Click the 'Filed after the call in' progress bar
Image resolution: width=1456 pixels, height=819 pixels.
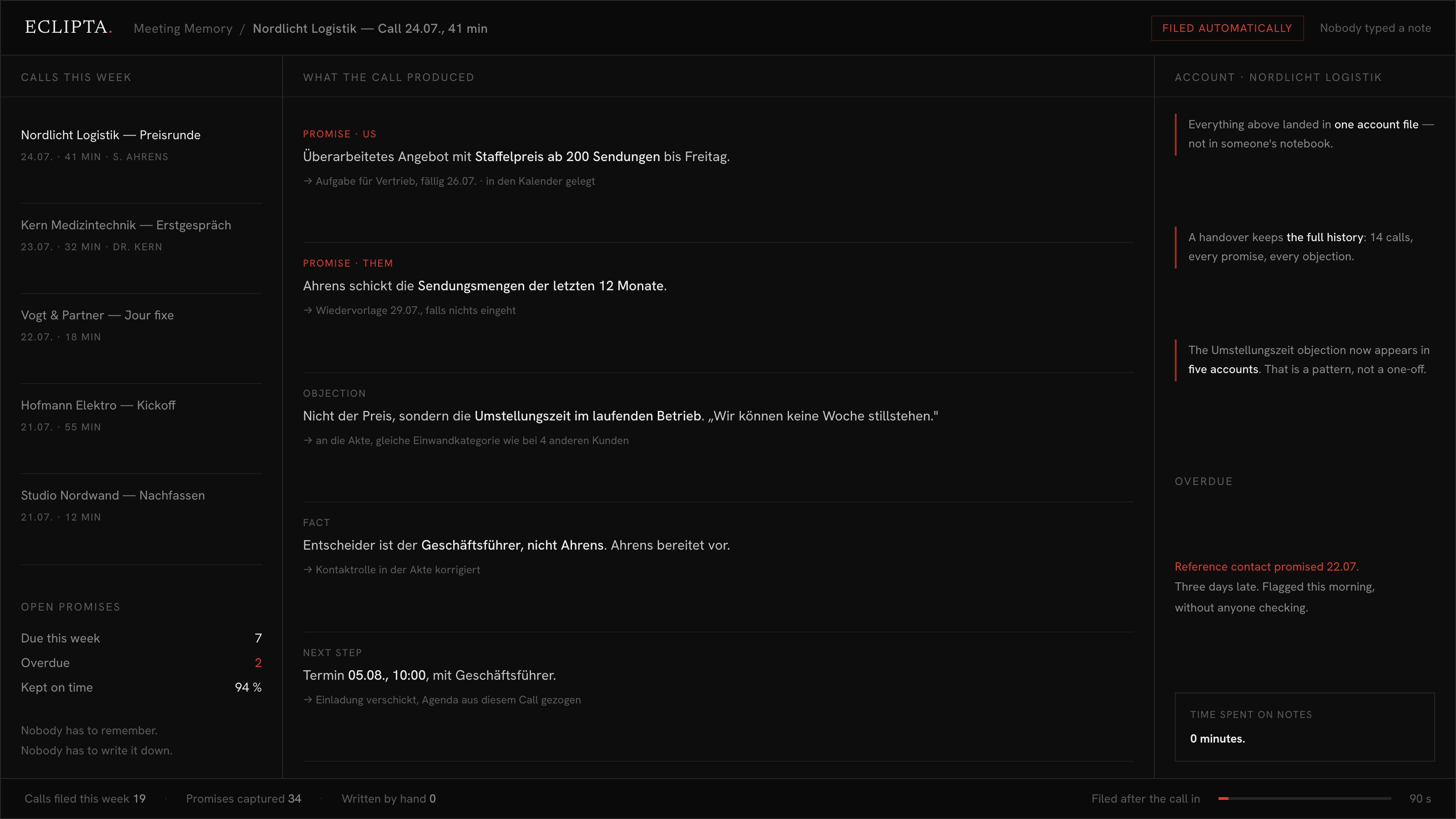1304,799
